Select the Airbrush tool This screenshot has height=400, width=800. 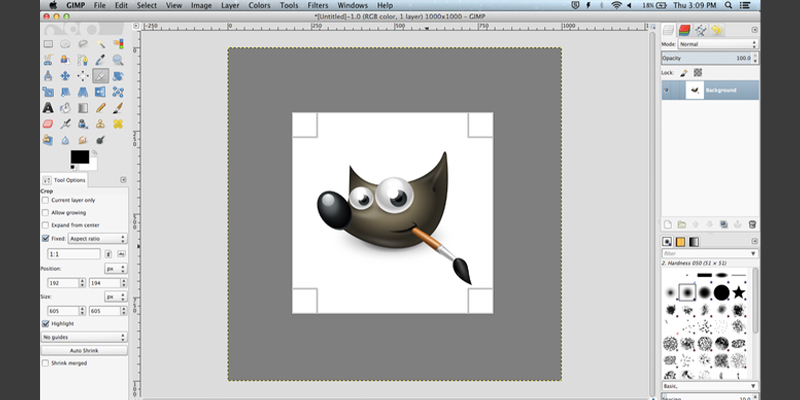(65, 123)
